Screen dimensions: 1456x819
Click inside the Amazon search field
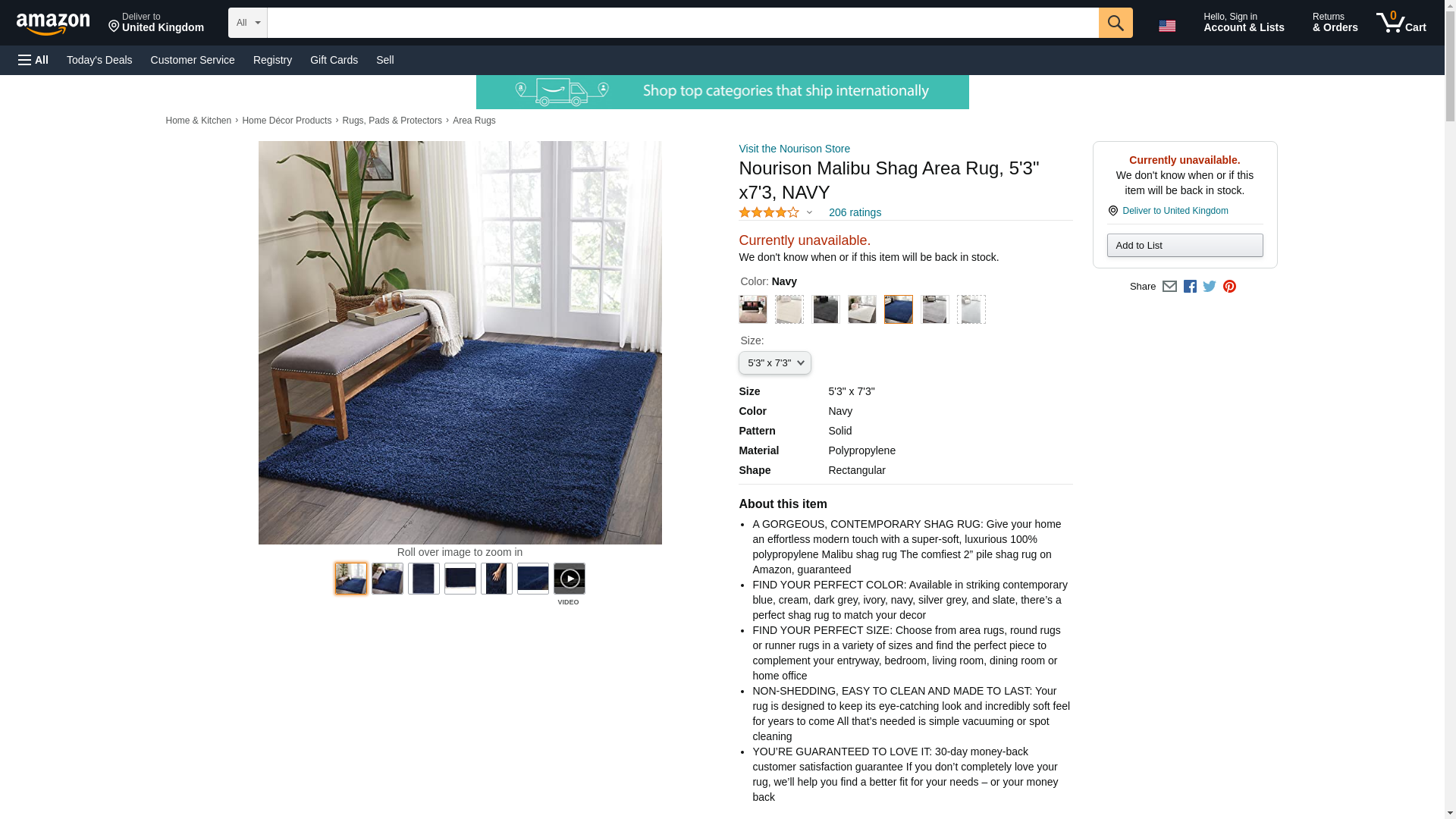(682, 23)
